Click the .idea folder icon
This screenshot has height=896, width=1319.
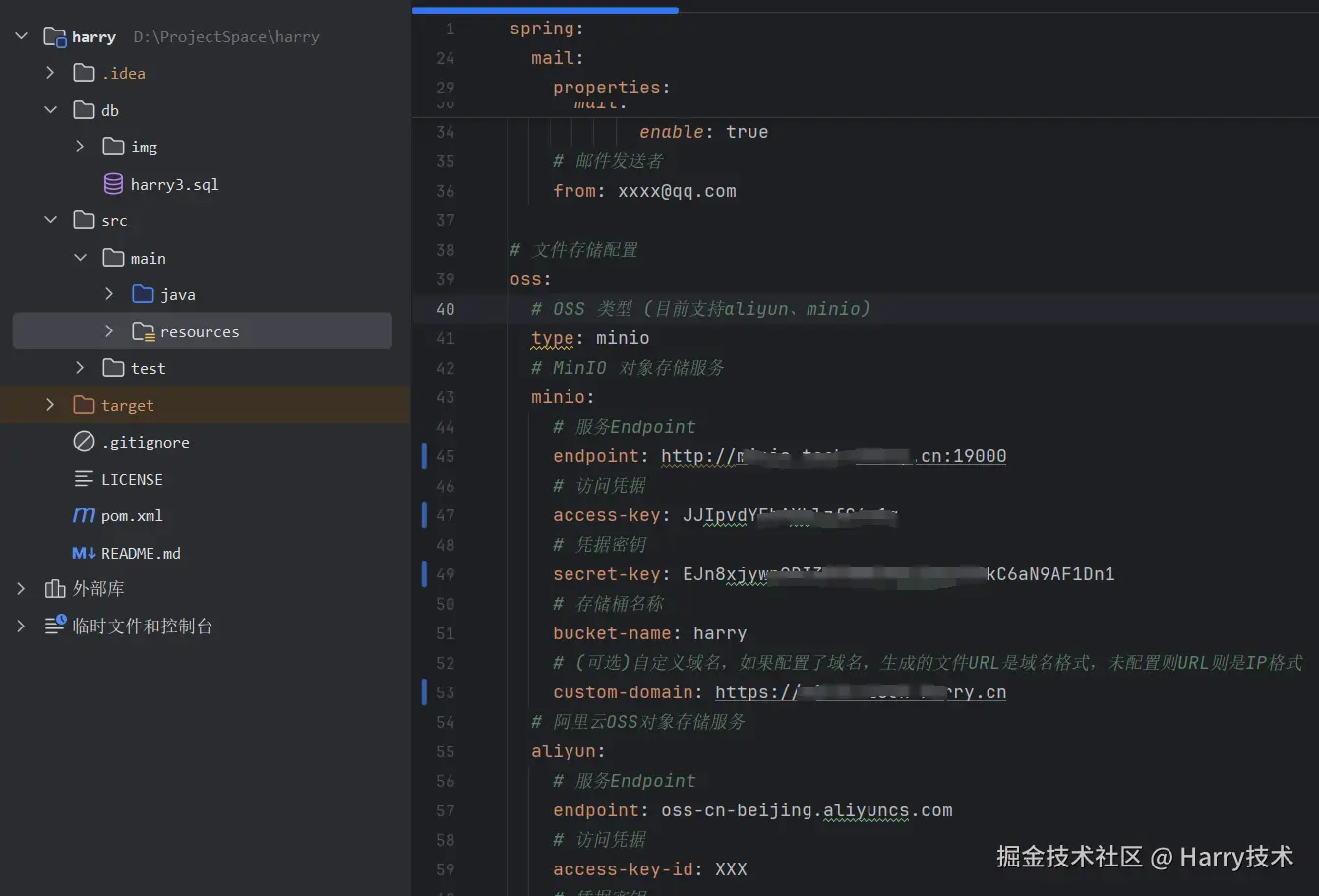pyautogui.click(x=85, y=73)
